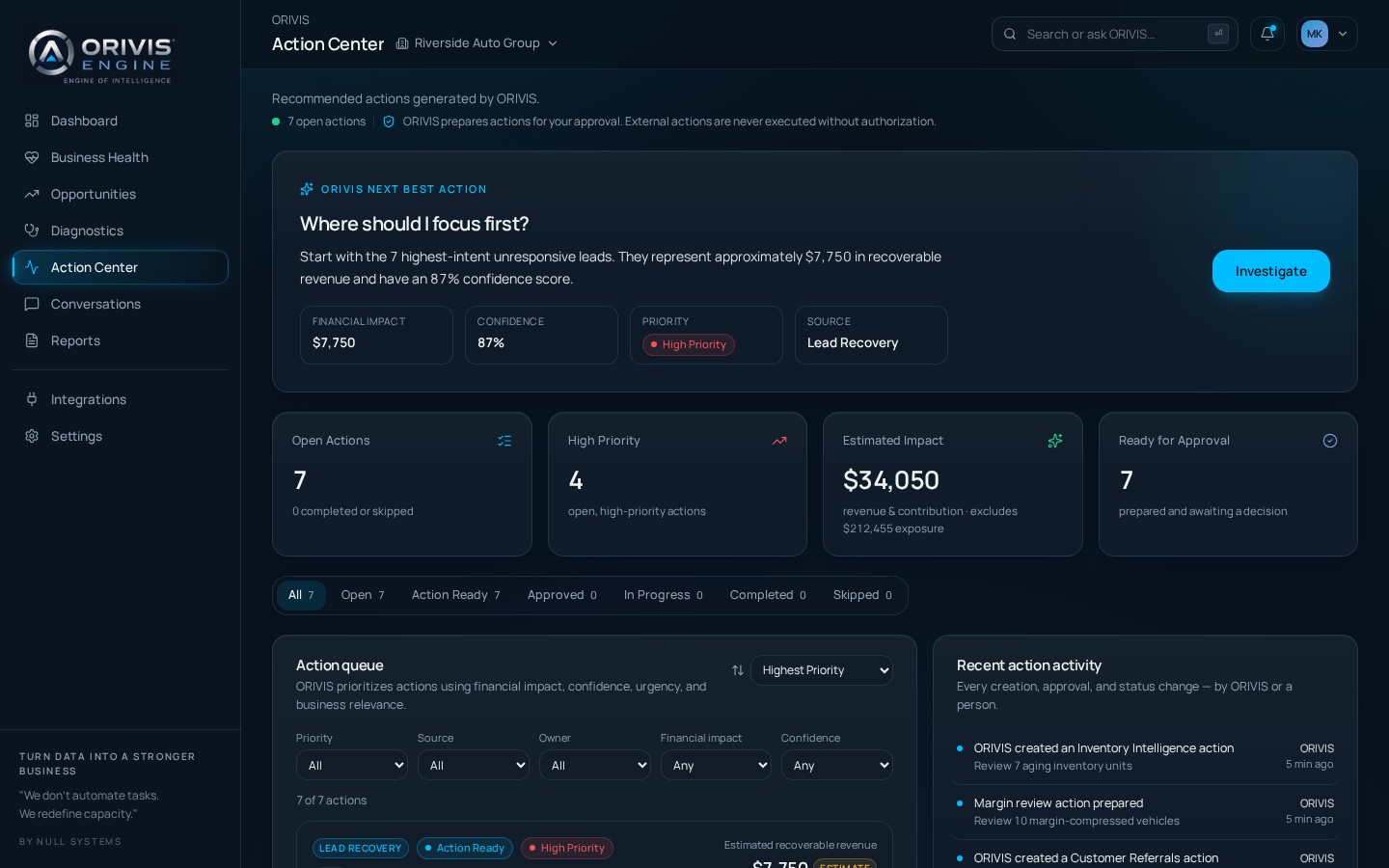Click the Dashboard grid icon
Viewport: 1389px width, 868px height.
tap(32, 121)
